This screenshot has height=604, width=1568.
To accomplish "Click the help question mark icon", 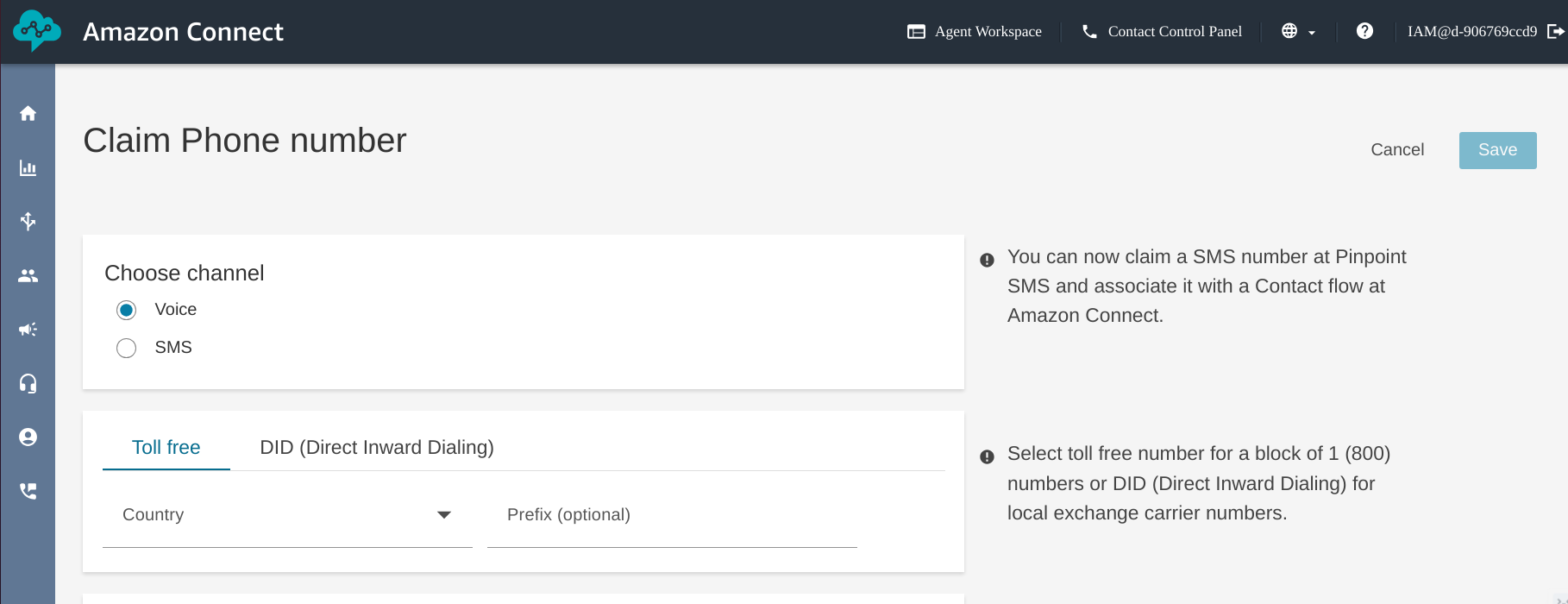I will tap(1364, 31).
